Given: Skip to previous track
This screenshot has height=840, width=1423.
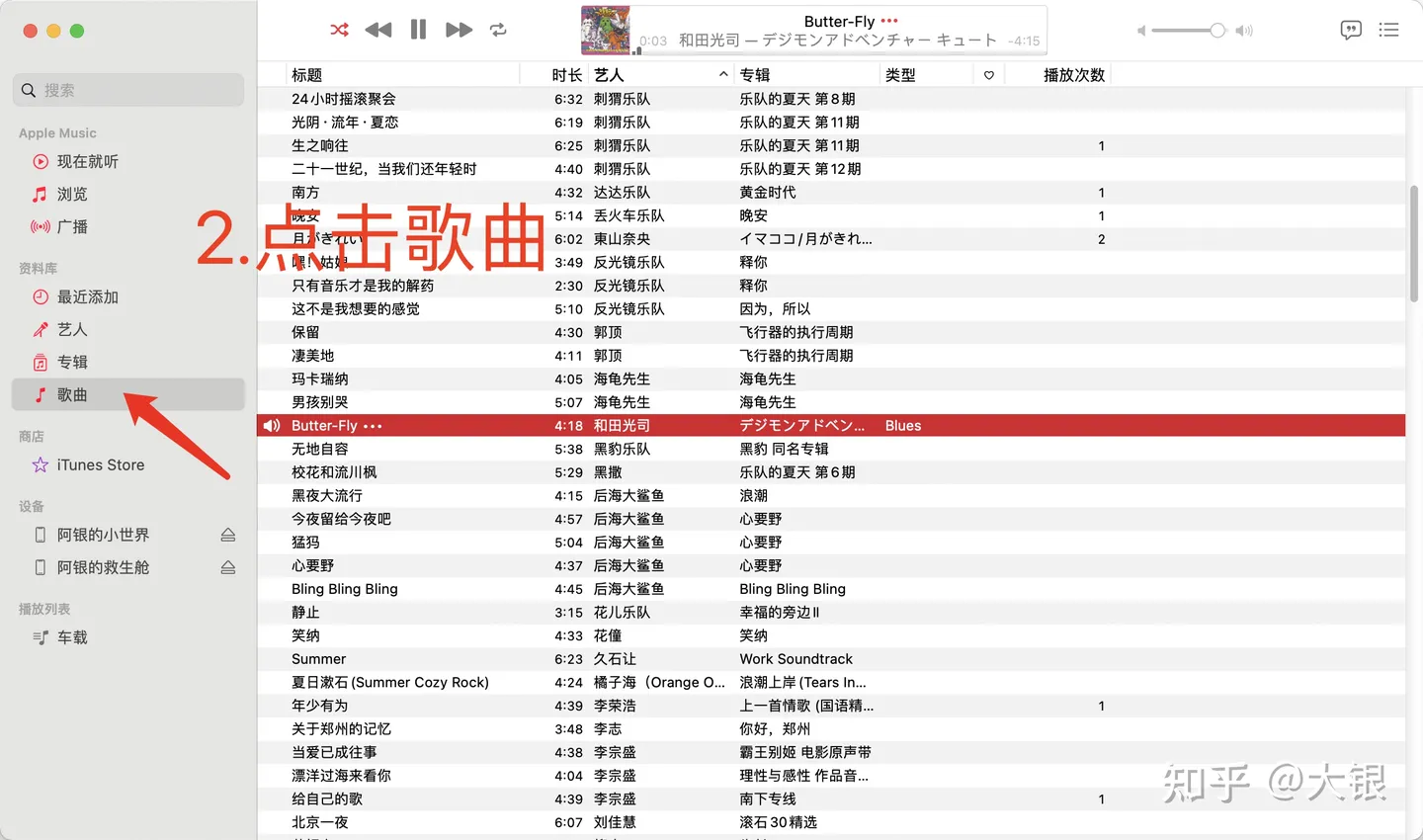Looking at the screenshot, I should point(378,30).
